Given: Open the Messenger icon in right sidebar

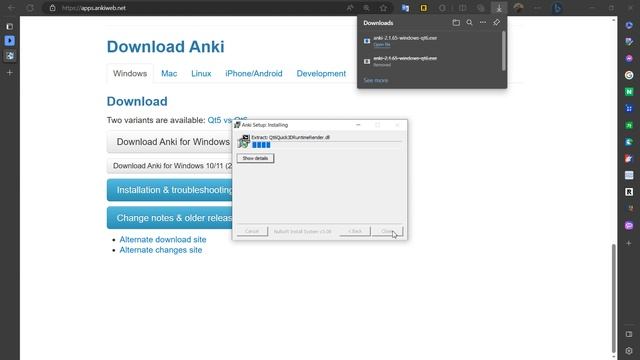Looking at the screenshot, I should [x=629, y=58].
